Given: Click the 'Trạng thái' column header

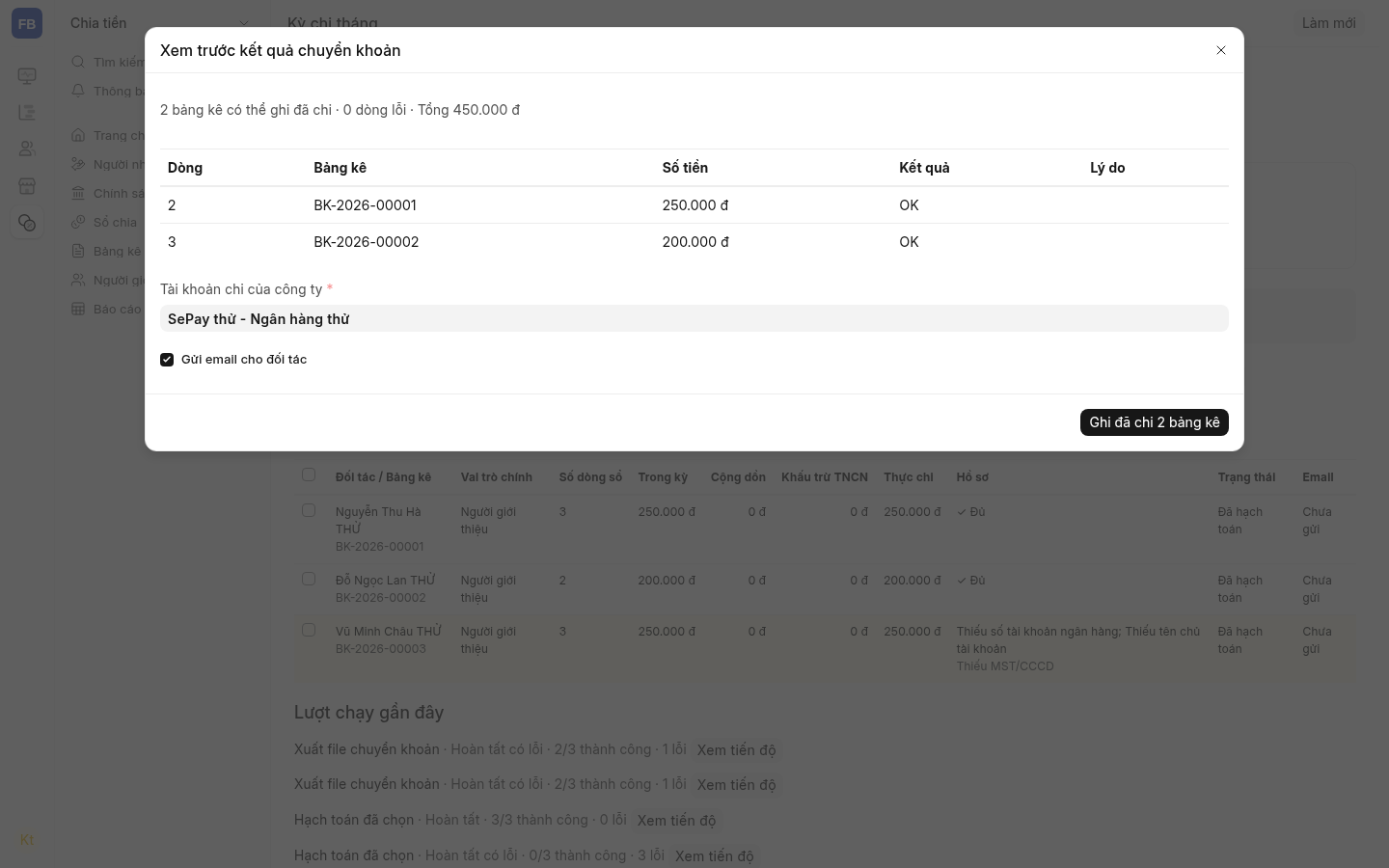Looking at the screenshot, I should 1246,477.
